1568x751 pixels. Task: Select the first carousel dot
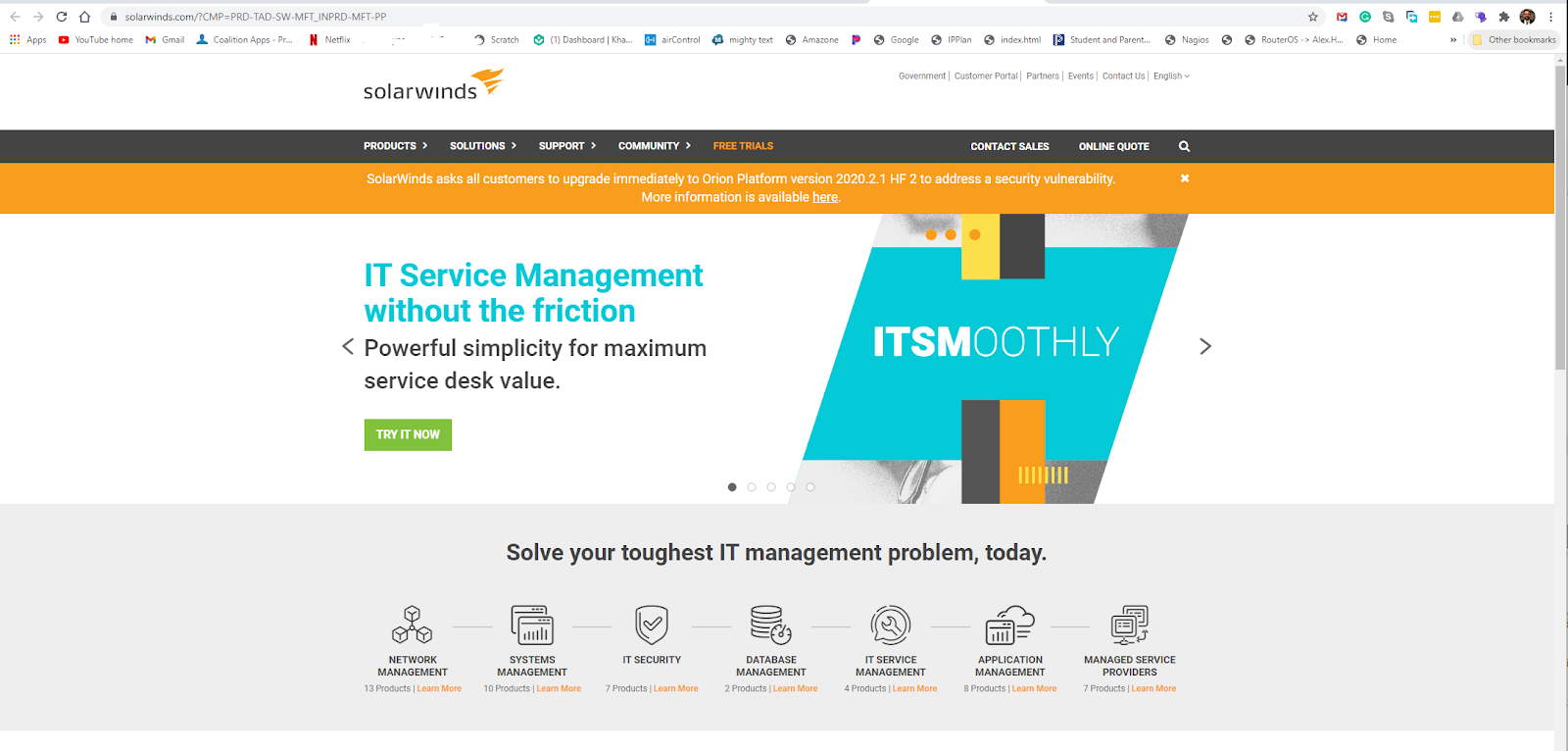coord(732,487)
